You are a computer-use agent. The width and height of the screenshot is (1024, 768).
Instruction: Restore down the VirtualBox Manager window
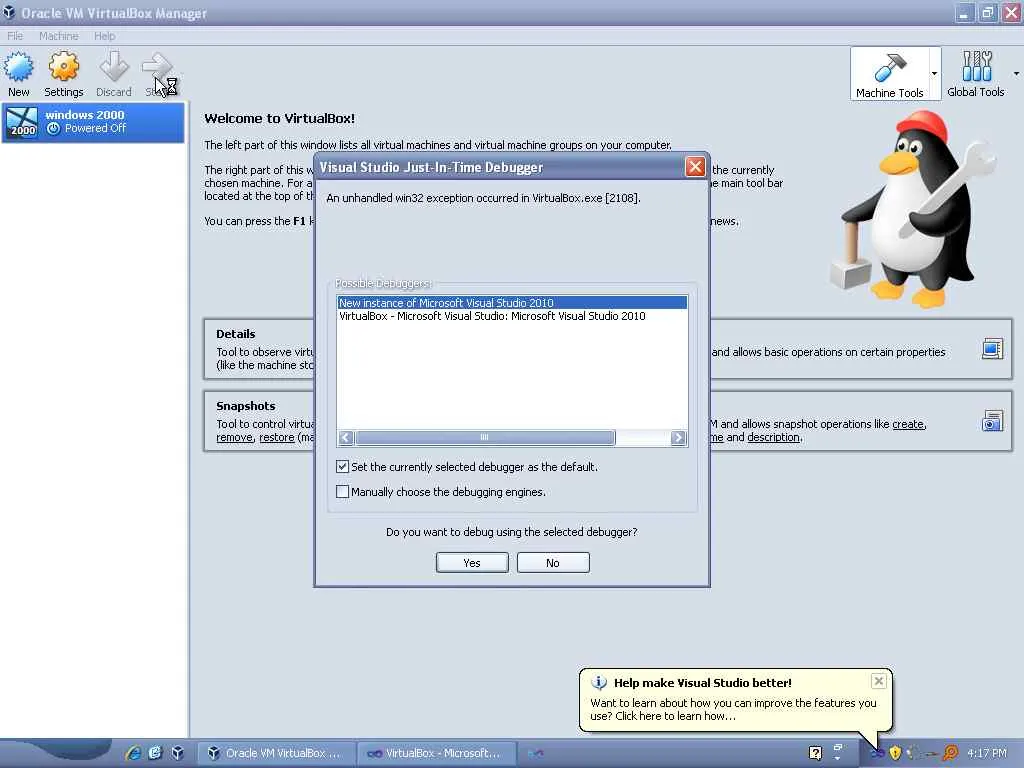[x=987, y=13]
